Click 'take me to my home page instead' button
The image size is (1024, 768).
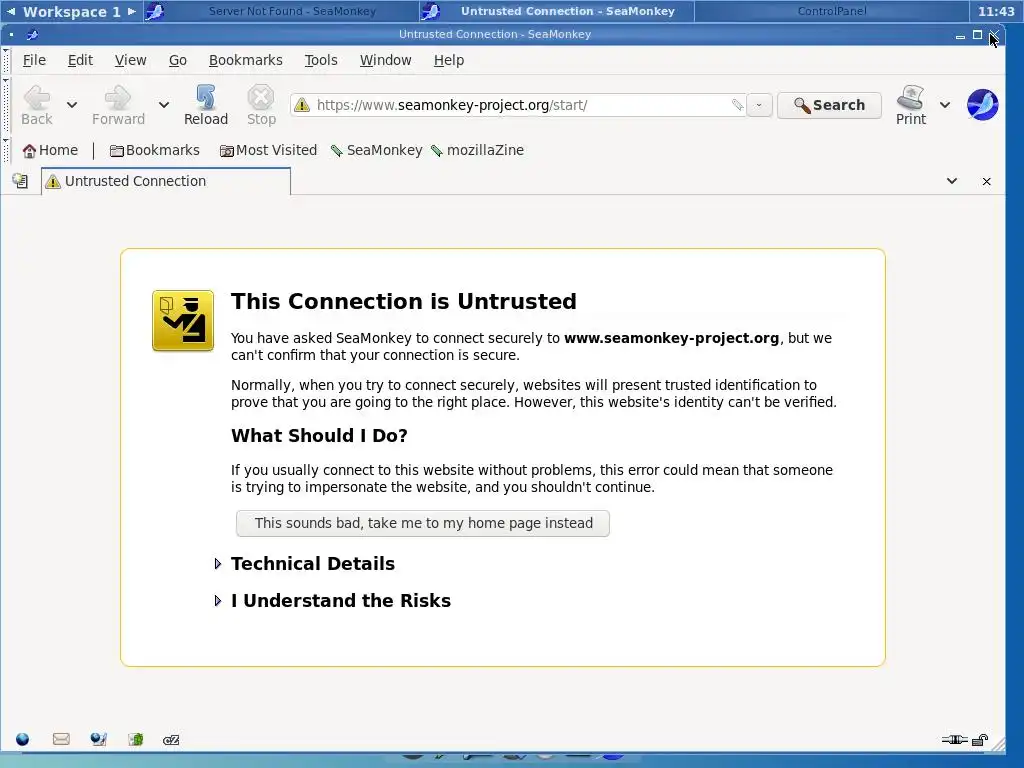[423, 523]
